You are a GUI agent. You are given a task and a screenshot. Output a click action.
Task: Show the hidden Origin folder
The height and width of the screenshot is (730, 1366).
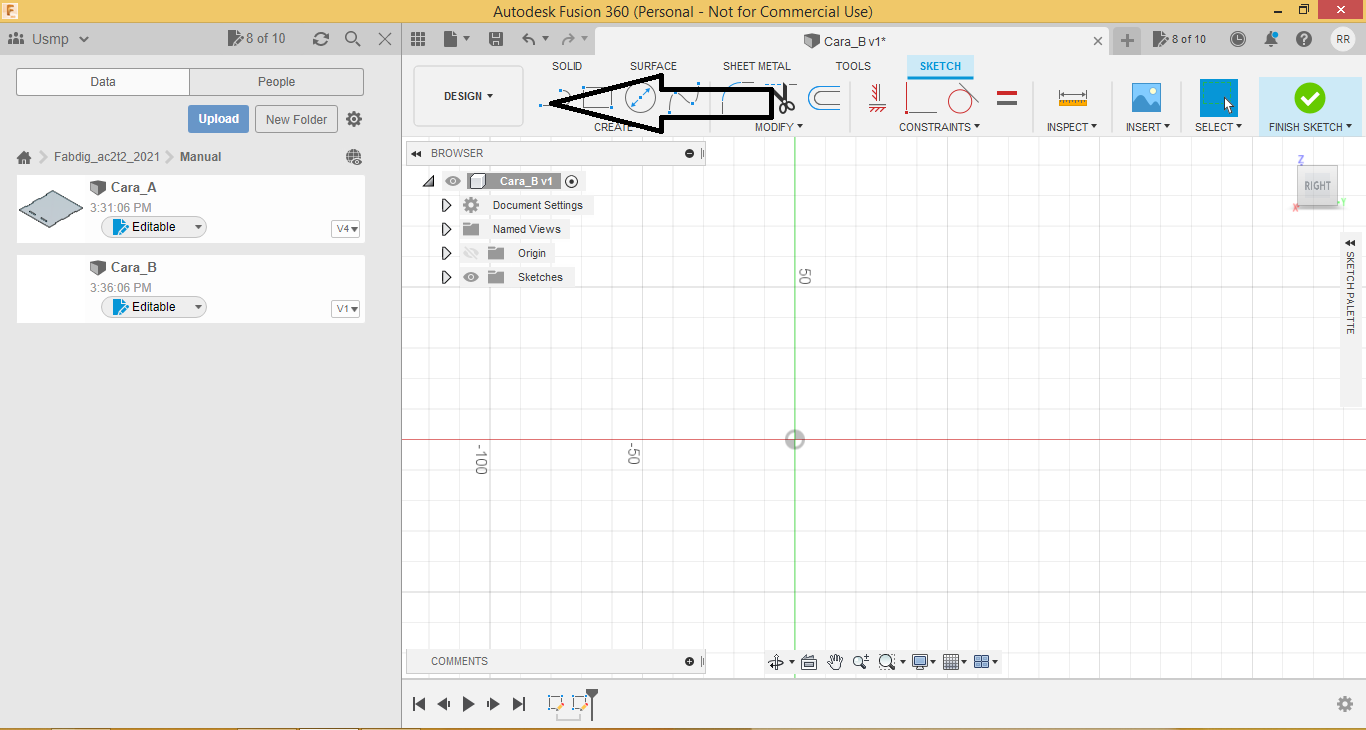(x=471, y=253)
